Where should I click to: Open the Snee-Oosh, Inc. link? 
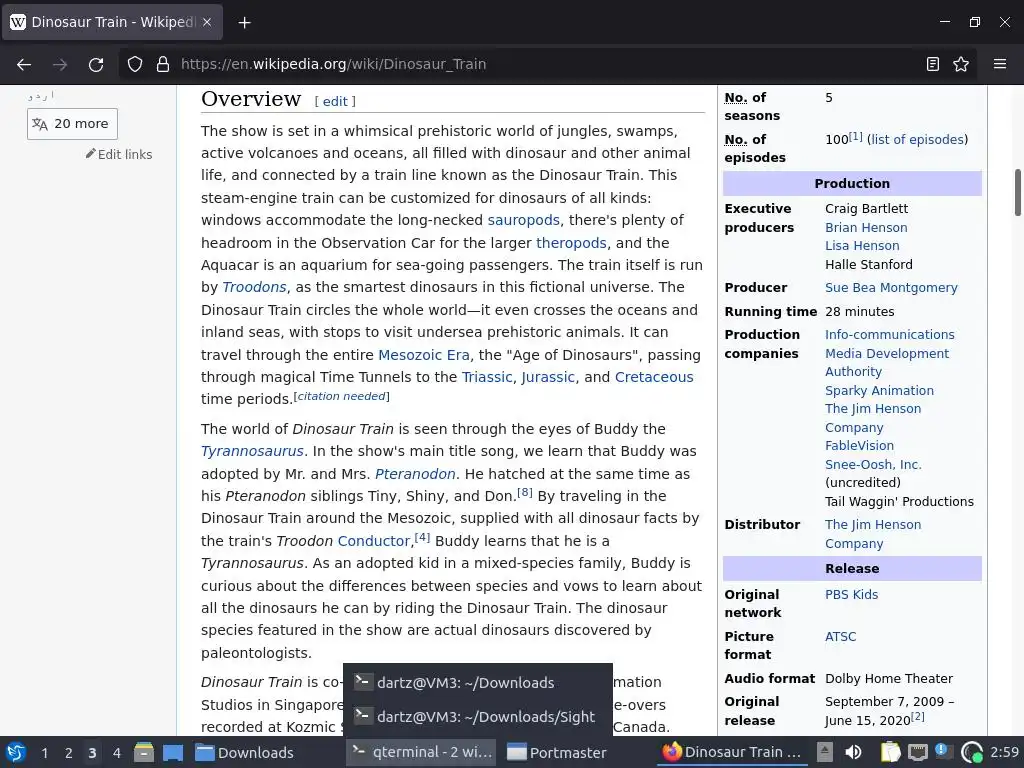coord(873,464)
